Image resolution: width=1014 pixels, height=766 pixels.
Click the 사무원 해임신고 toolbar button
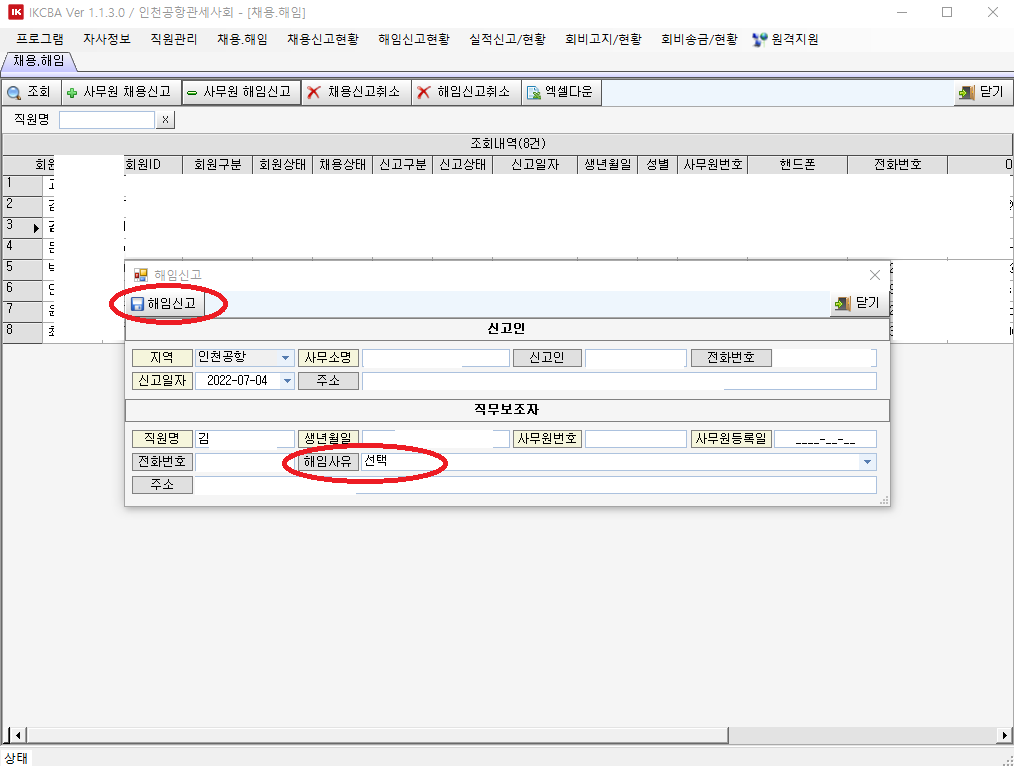point(240,92)
